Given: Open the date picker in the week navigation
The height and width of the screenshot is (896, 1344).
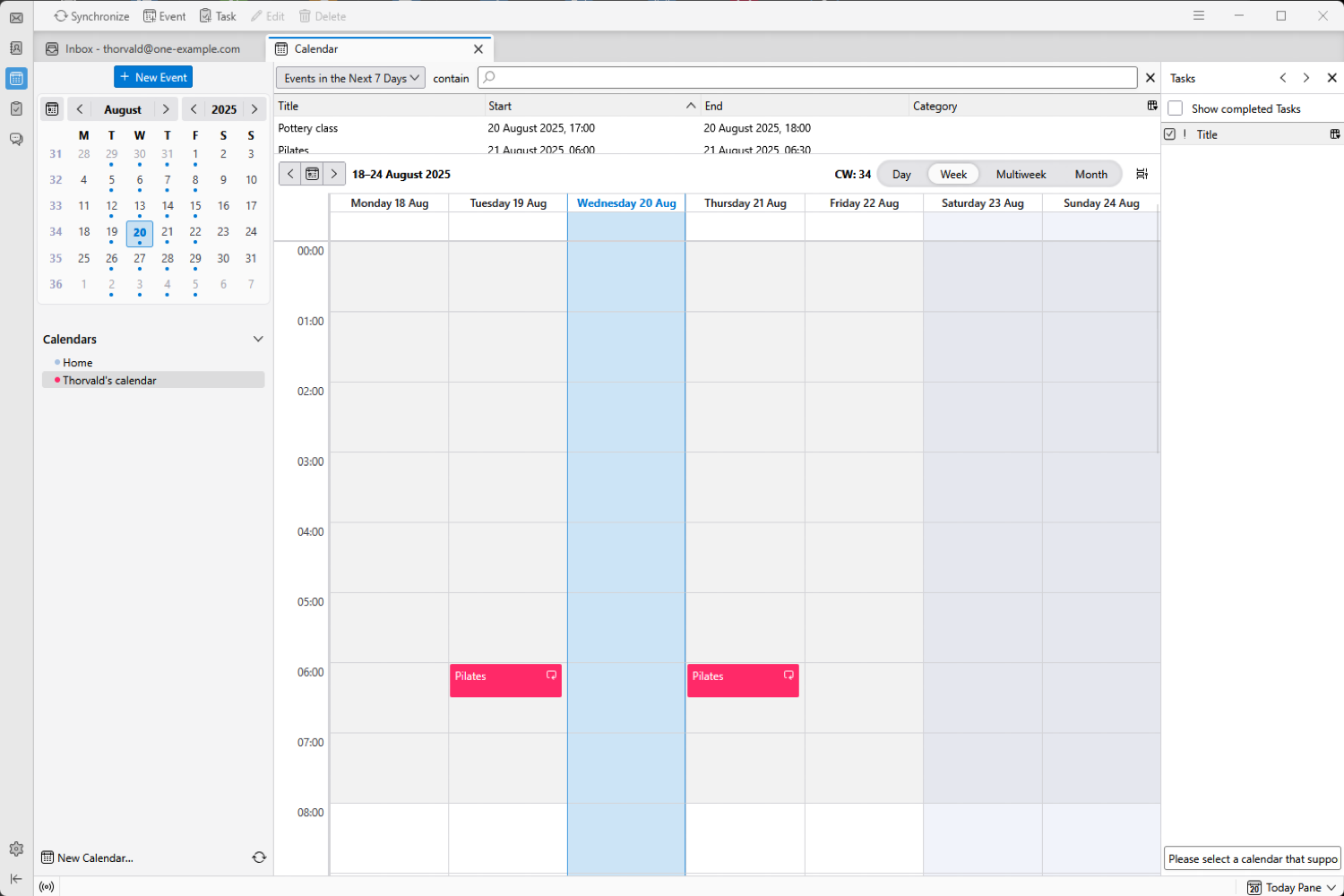Looking at the screenshot, I should tap(311, 174).
